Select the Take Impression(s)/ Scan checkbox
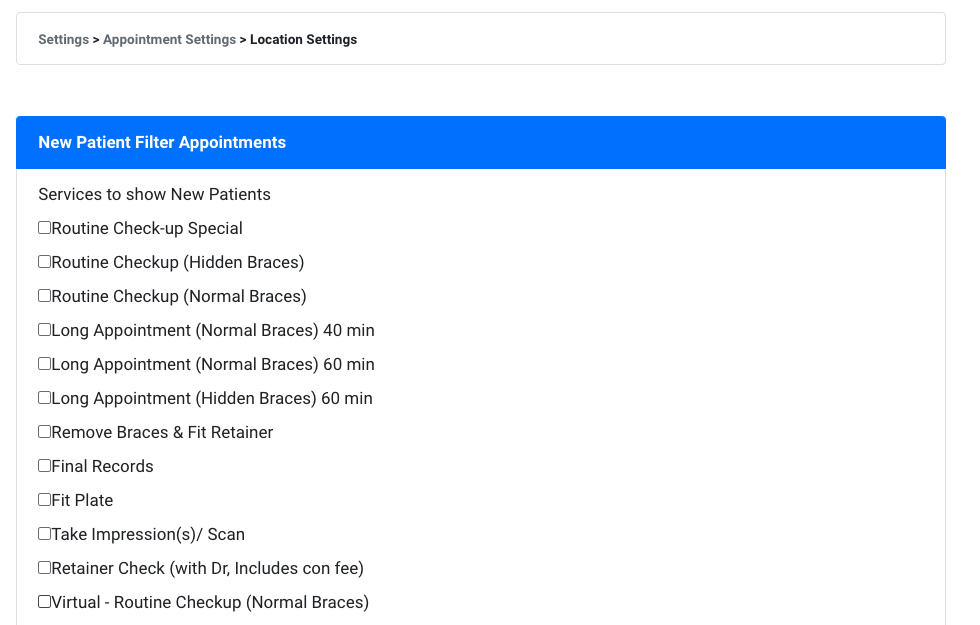Screen dimensions: 980x625 pyautogui.click(x=44, y=534)
